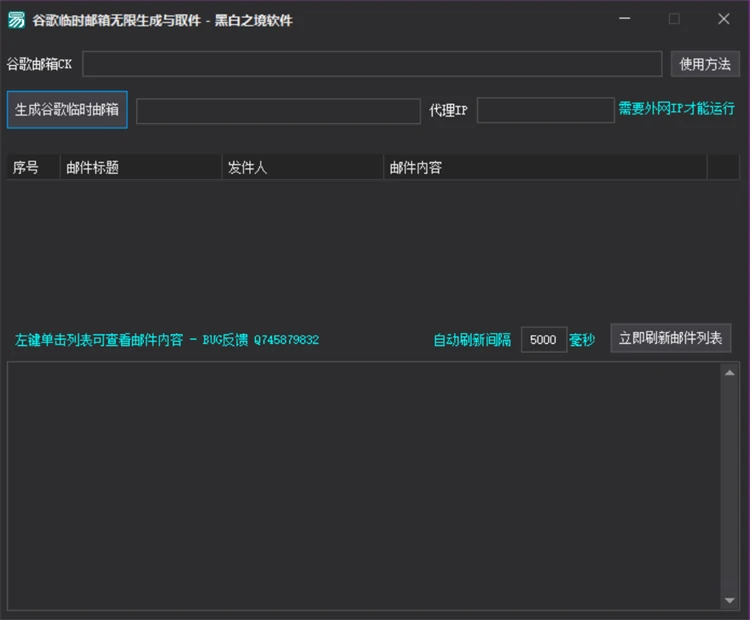The width and height of the screenshot is (750, 620).
Task: Click the 序号 column header
Action: [x=33, y=167]
